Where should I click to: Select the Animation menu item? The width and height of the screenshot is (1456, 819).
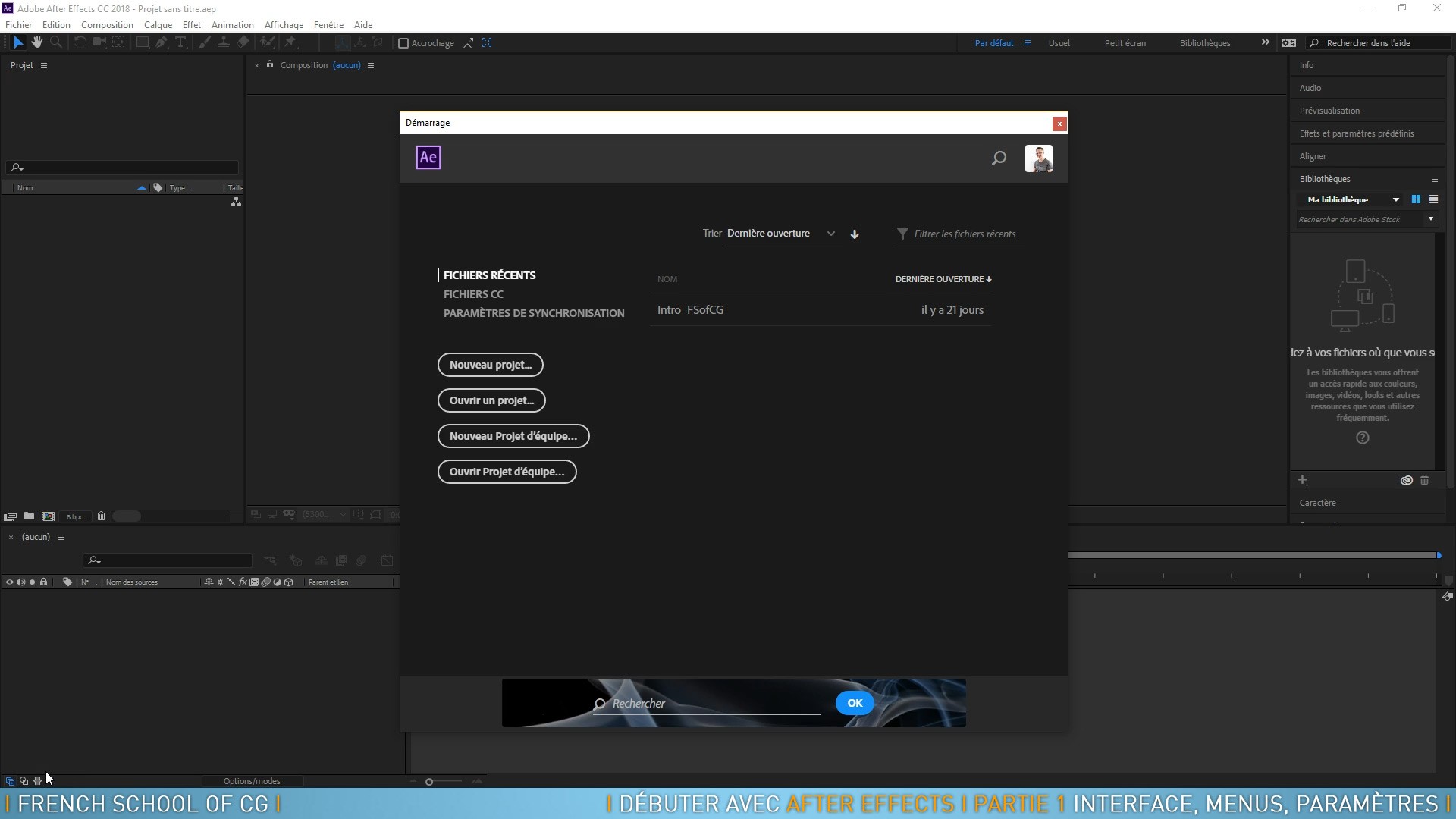(x=232, y=24)
